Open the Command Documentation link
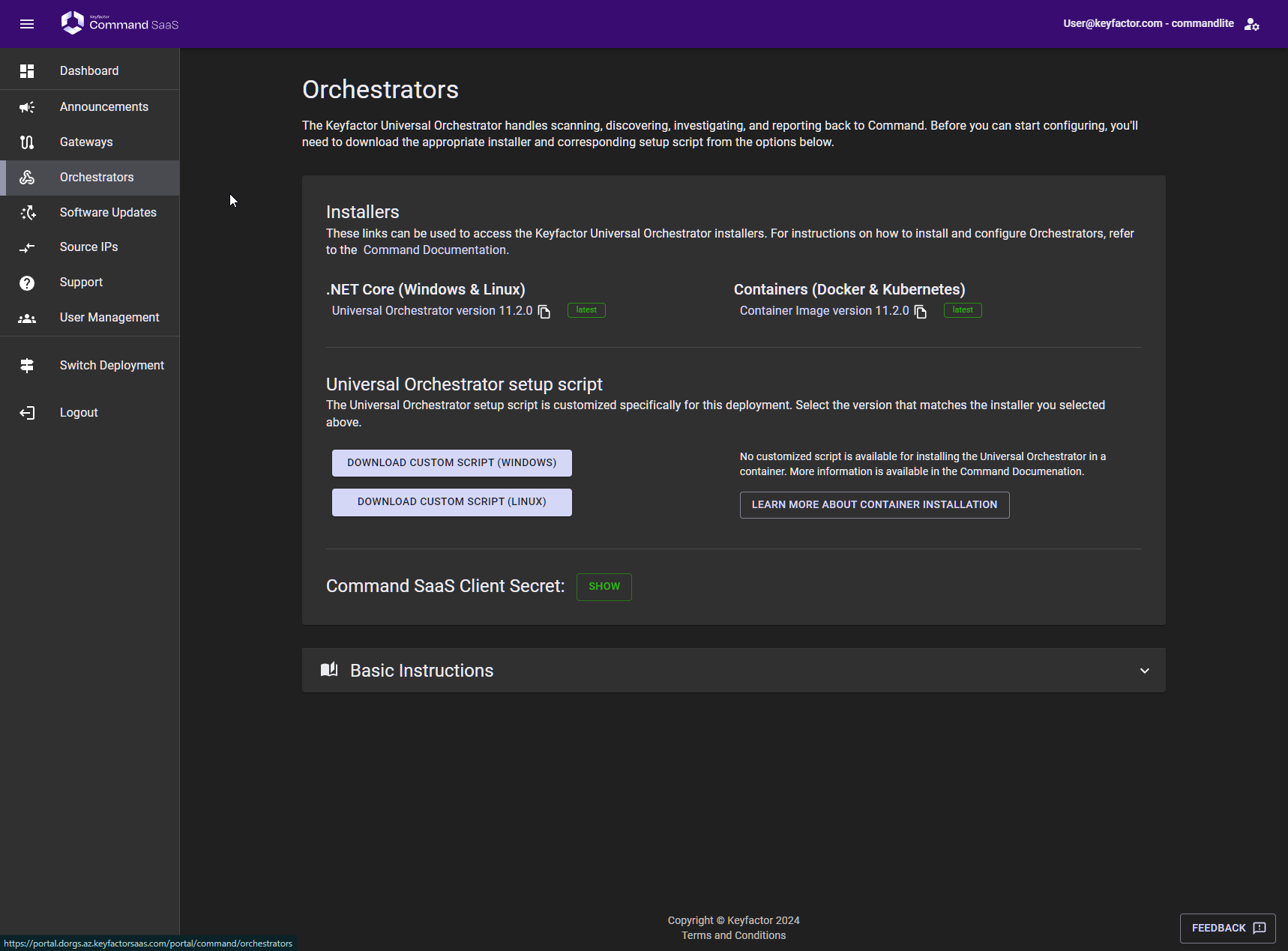Image resolution: width=1288 pixels, height=951 pixels. pyautogui.click(x=435, y=250)
